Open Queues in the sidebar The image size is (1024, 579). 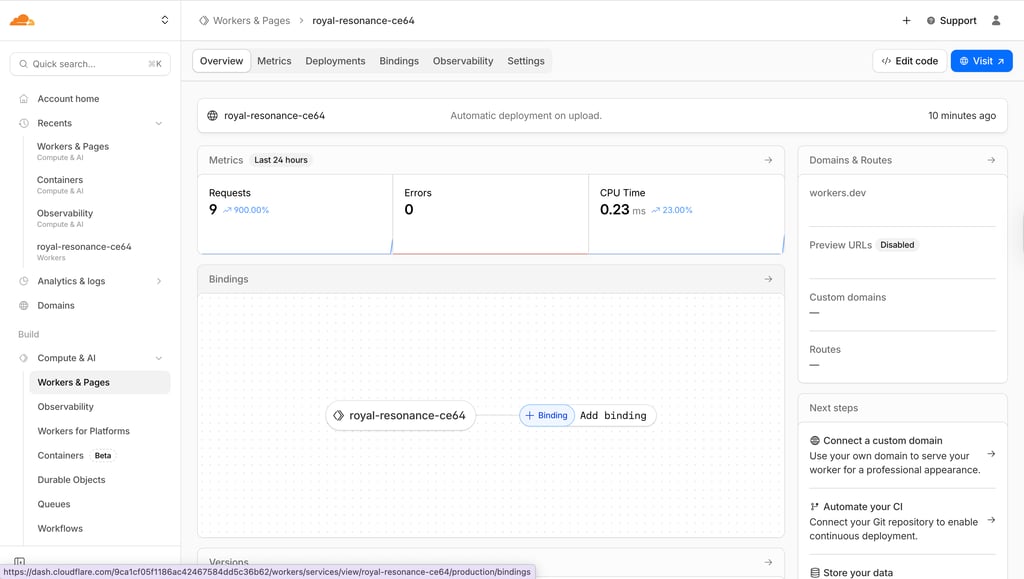54,504
